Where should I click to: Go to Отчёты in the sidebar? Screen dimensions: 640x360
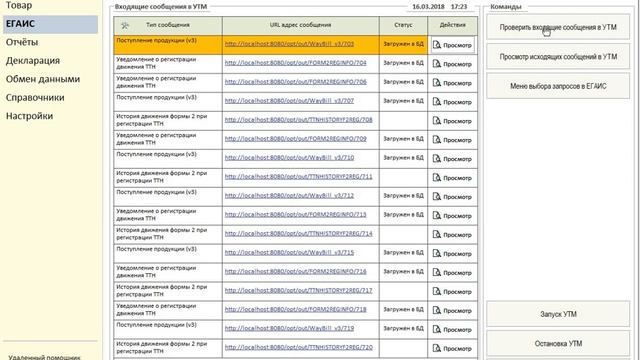(22, 42)
